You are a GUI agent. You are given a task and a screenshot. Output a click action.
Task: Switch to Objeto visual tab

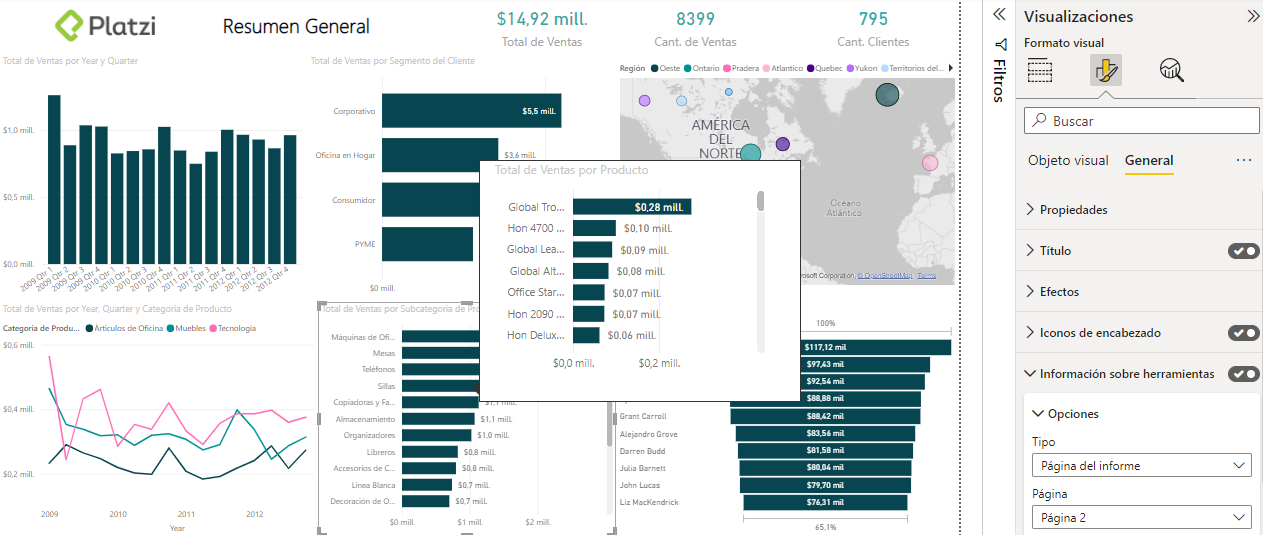pyautogui.click(x=1068, y=160)
